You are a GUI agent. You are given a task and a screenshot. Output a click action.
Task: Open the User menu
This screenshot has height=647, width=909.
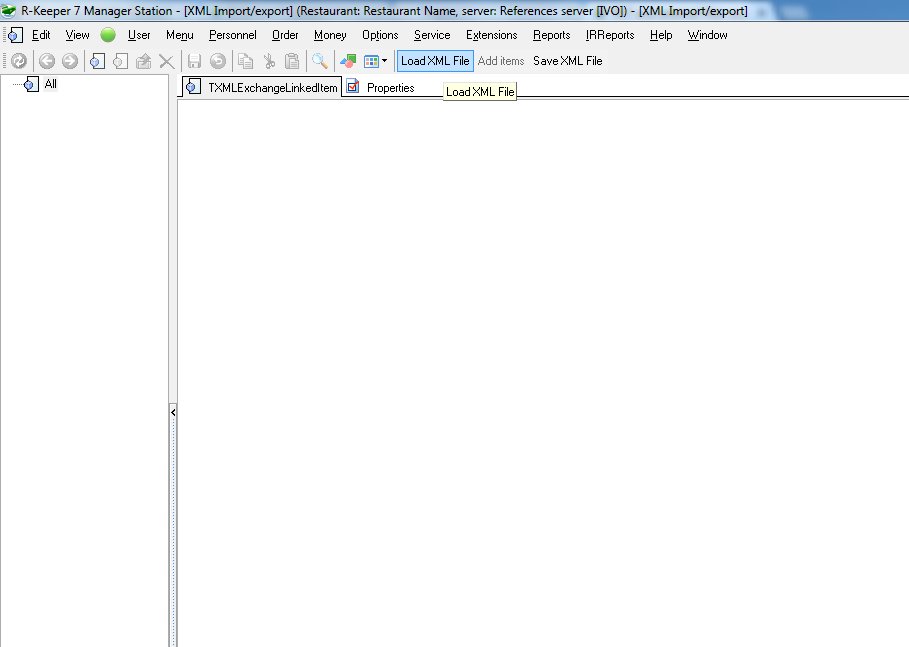click(x=139, y=35)
